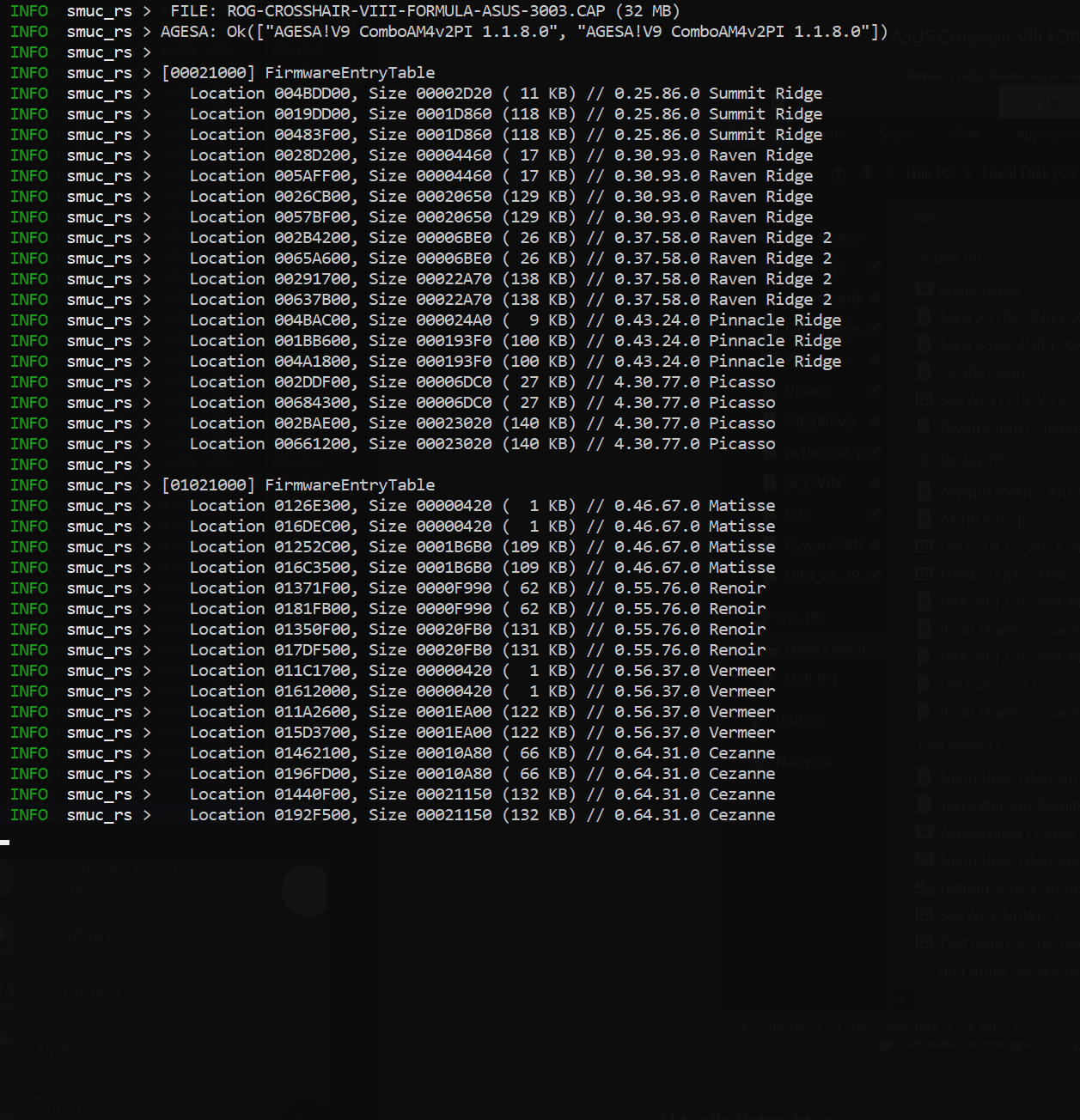This screenshot has height=1120, width=1080.
Task: Select ARTBOOK.zip in the Explorer file list
Action: tap(985, 520)
